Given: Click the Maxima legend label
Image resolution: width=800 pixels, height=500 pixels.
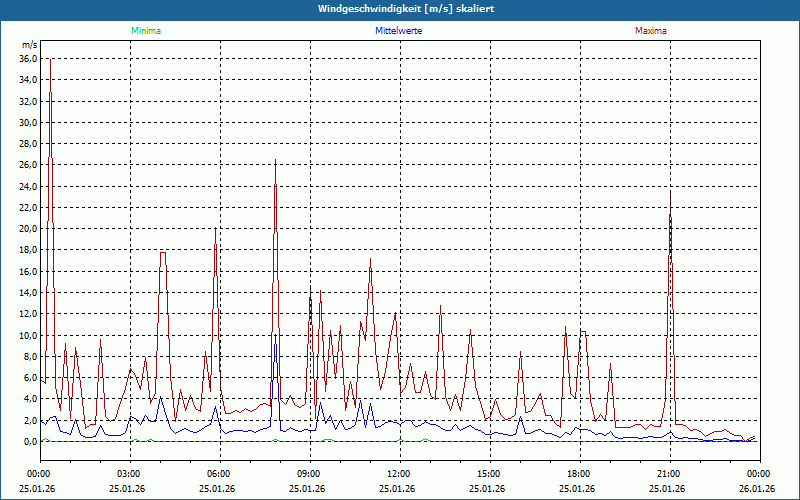Looking at the screenshot, I should coord(651,31).
